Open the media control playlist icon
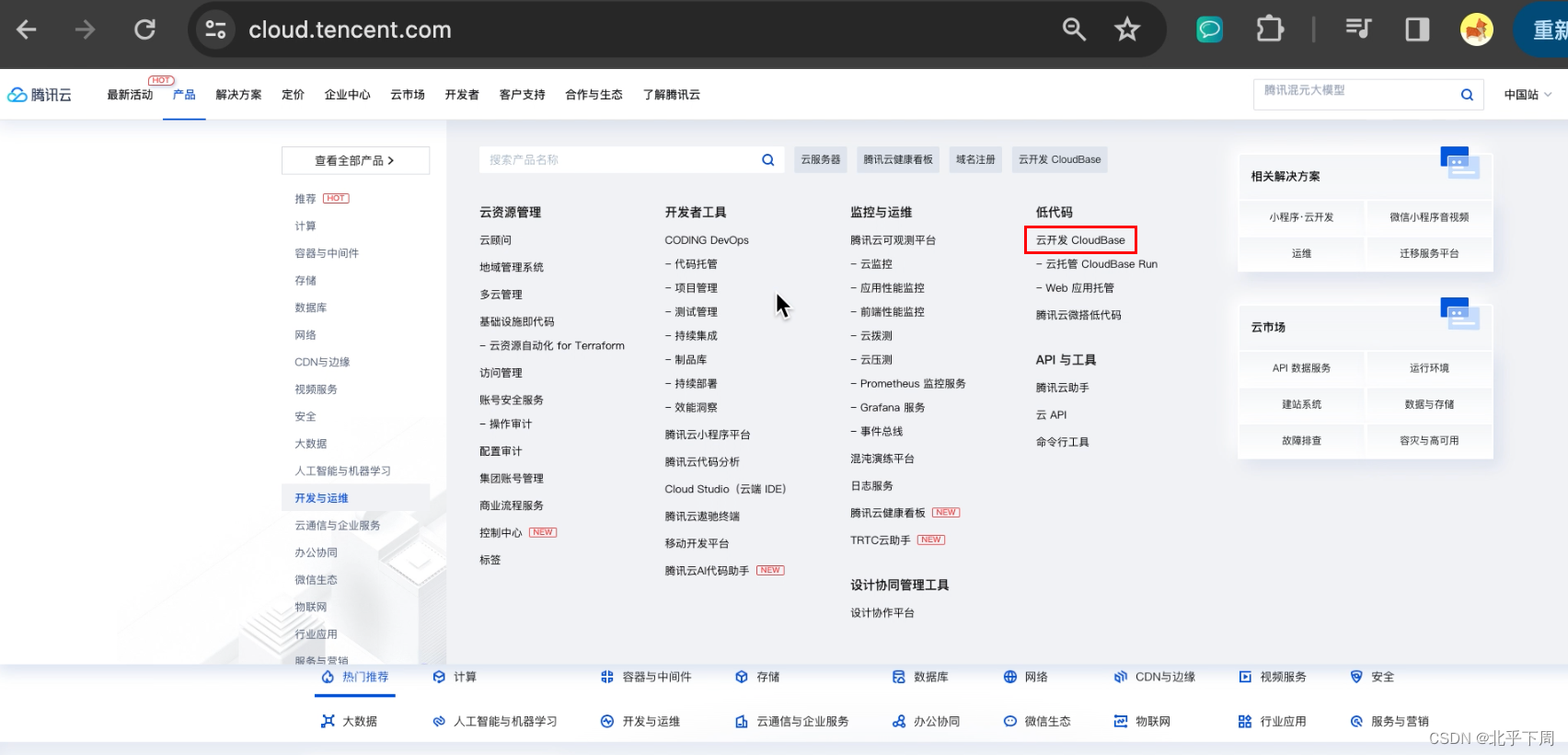The width and height of the screenshot is (1568, 755). pyautogui.click(x=1358, y=29)
